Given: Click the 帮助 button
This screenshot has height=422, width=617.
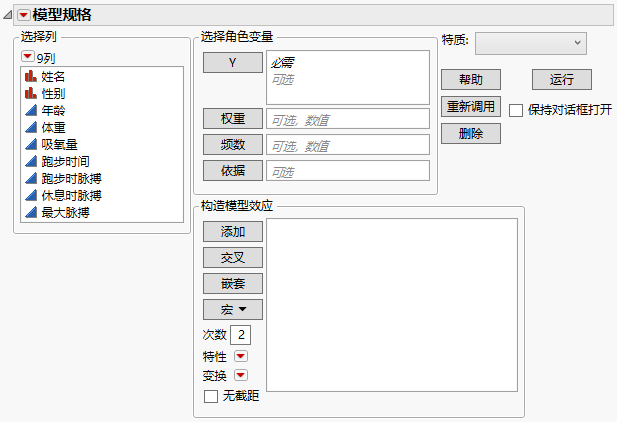Looking at the screenshot, I should pyautogui.click(x=471, y=80).
